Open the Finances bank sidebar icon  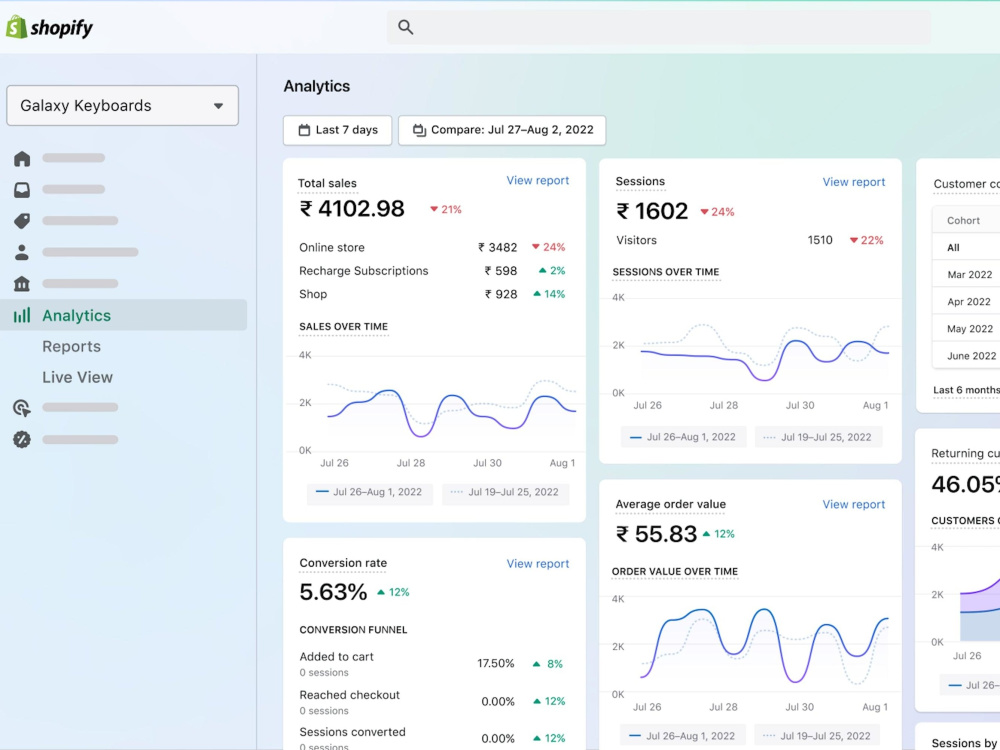coord(22,283)
